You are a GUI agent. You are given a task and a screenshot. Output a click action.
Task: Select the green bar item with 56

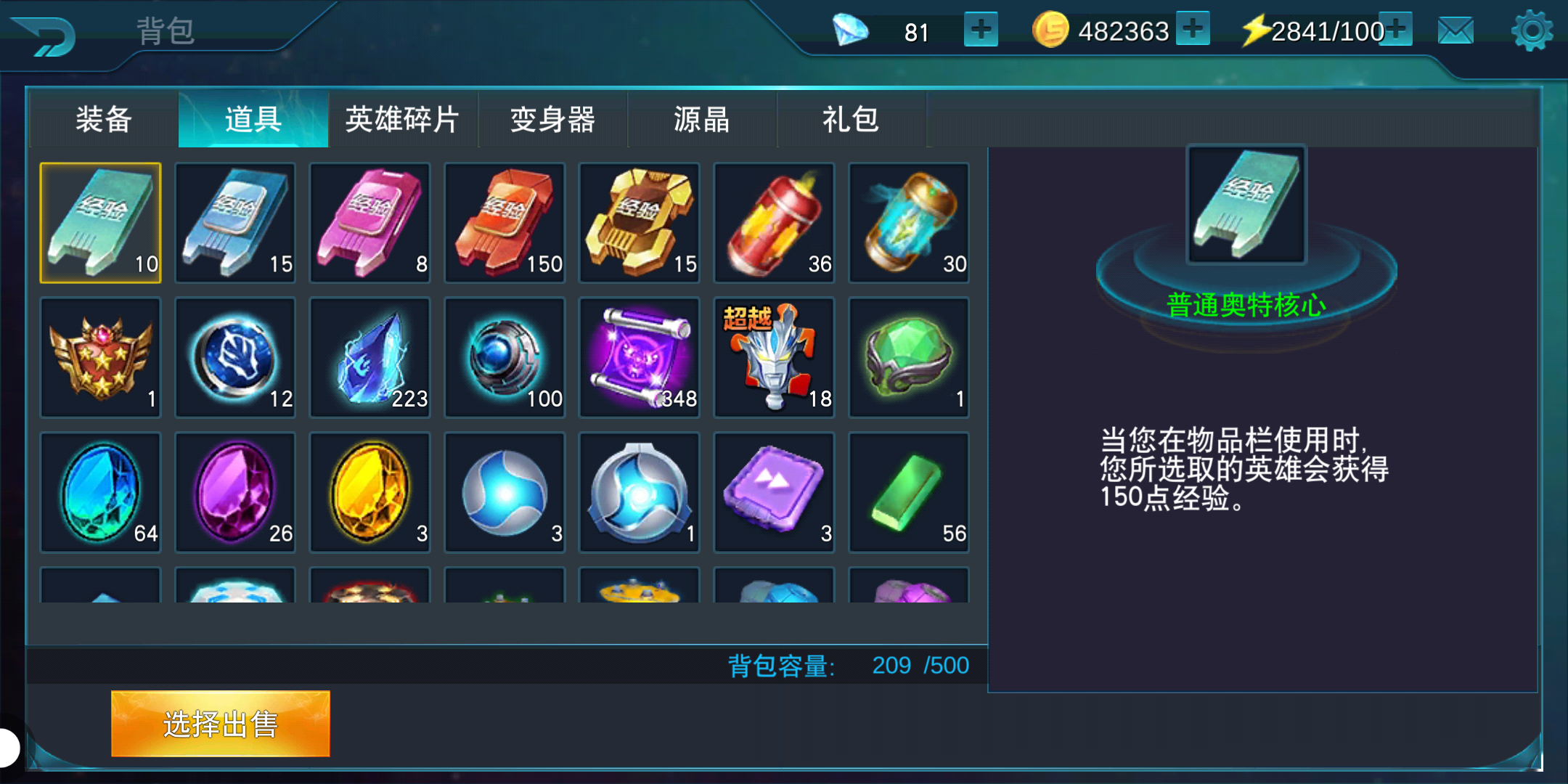click(x=909, y=493)
